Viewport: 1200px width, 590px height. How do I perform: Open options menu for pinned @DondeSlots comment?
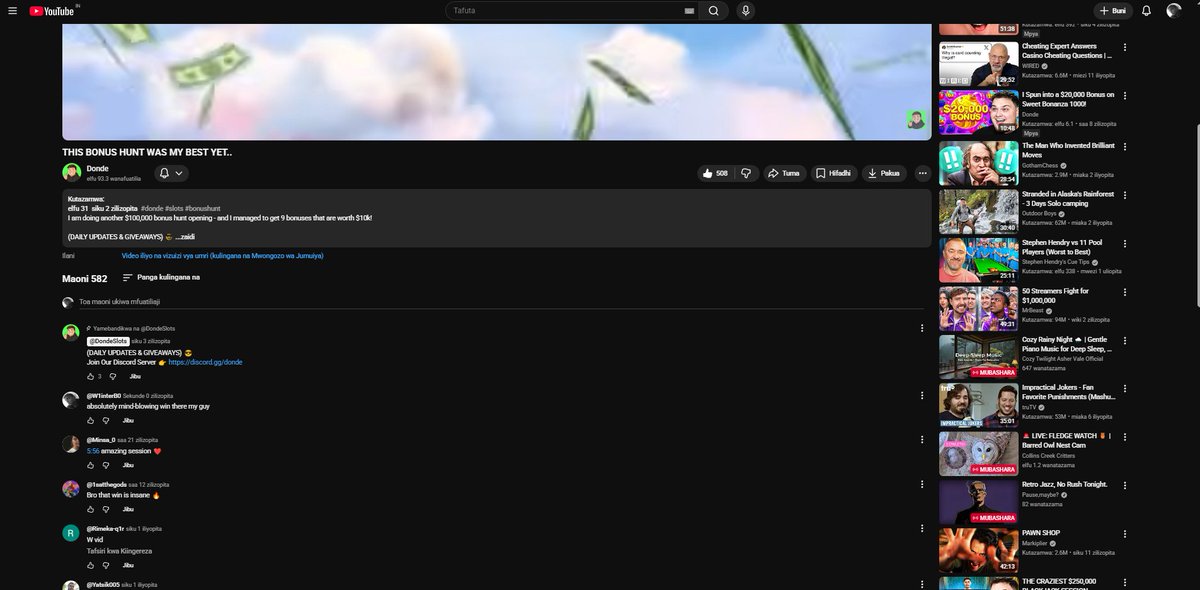pyautogui.click(x=922, y=329)
